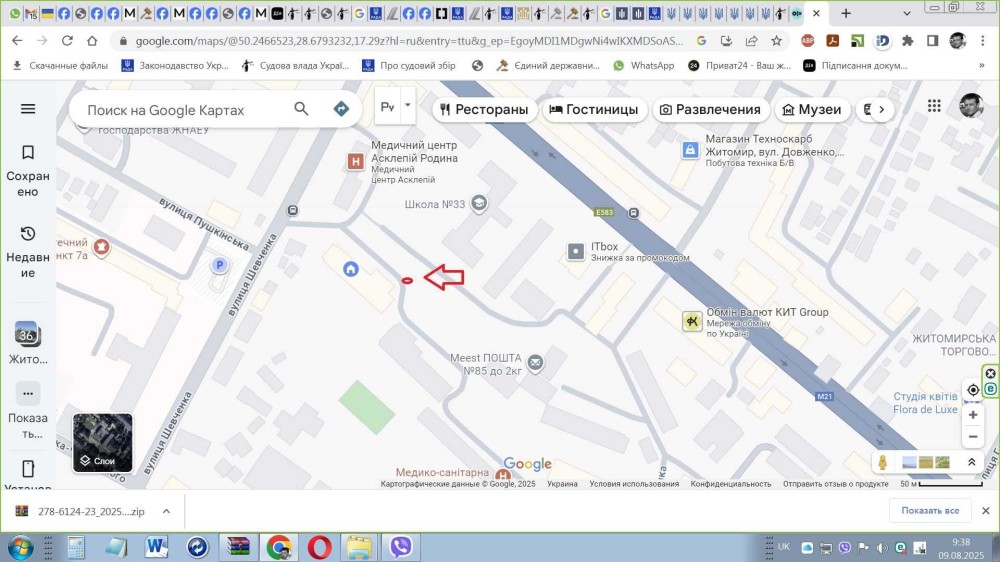
Task: Click the blue home pin on the map
Action: tap(351, 269)
